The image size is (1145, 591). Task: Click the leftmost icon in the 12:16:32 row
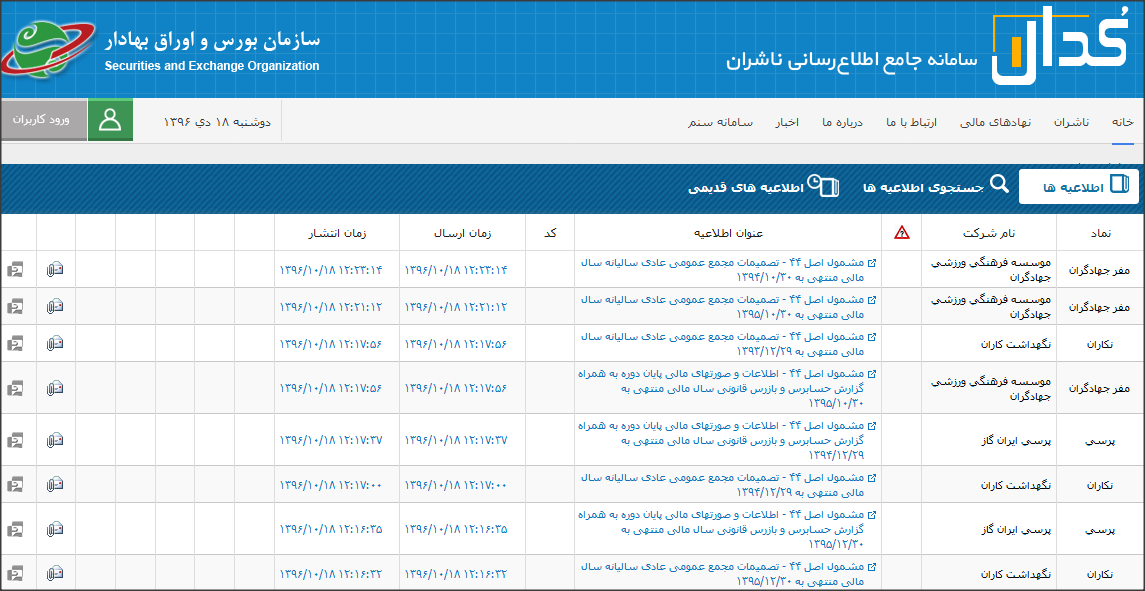click(x=16, y=573)
